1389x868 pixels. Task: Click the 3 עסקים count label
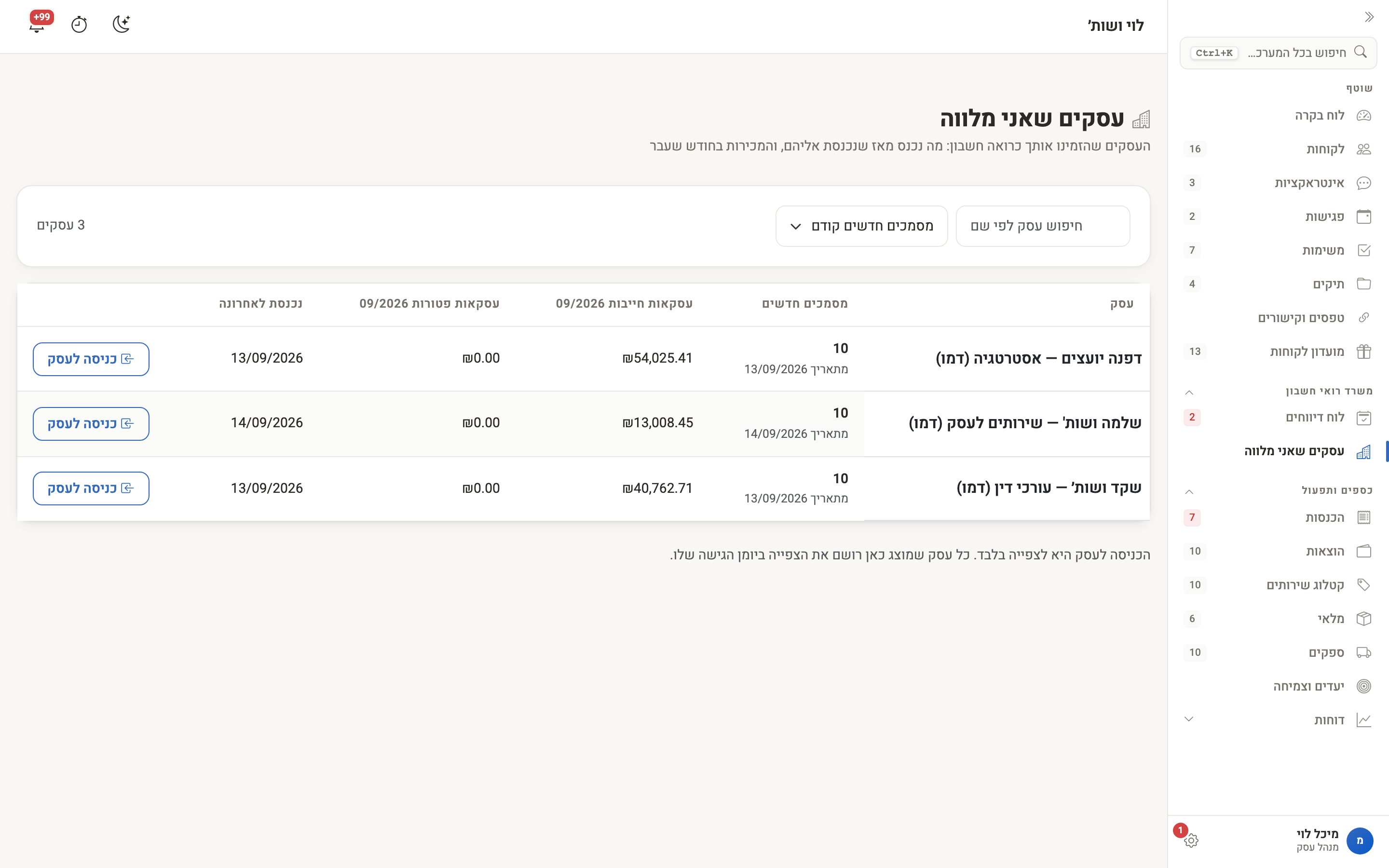tap(61, 225)
